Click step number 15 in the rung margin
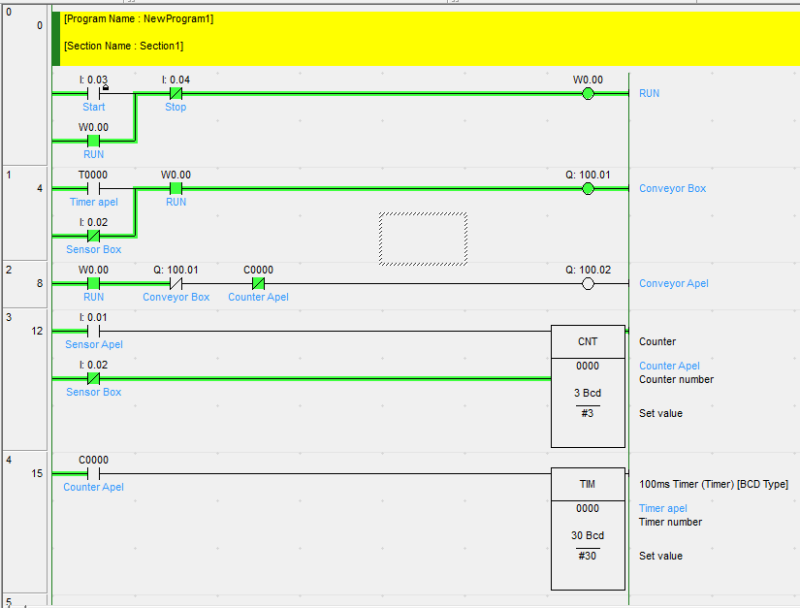The image size is (800, 608). point(37,473)
